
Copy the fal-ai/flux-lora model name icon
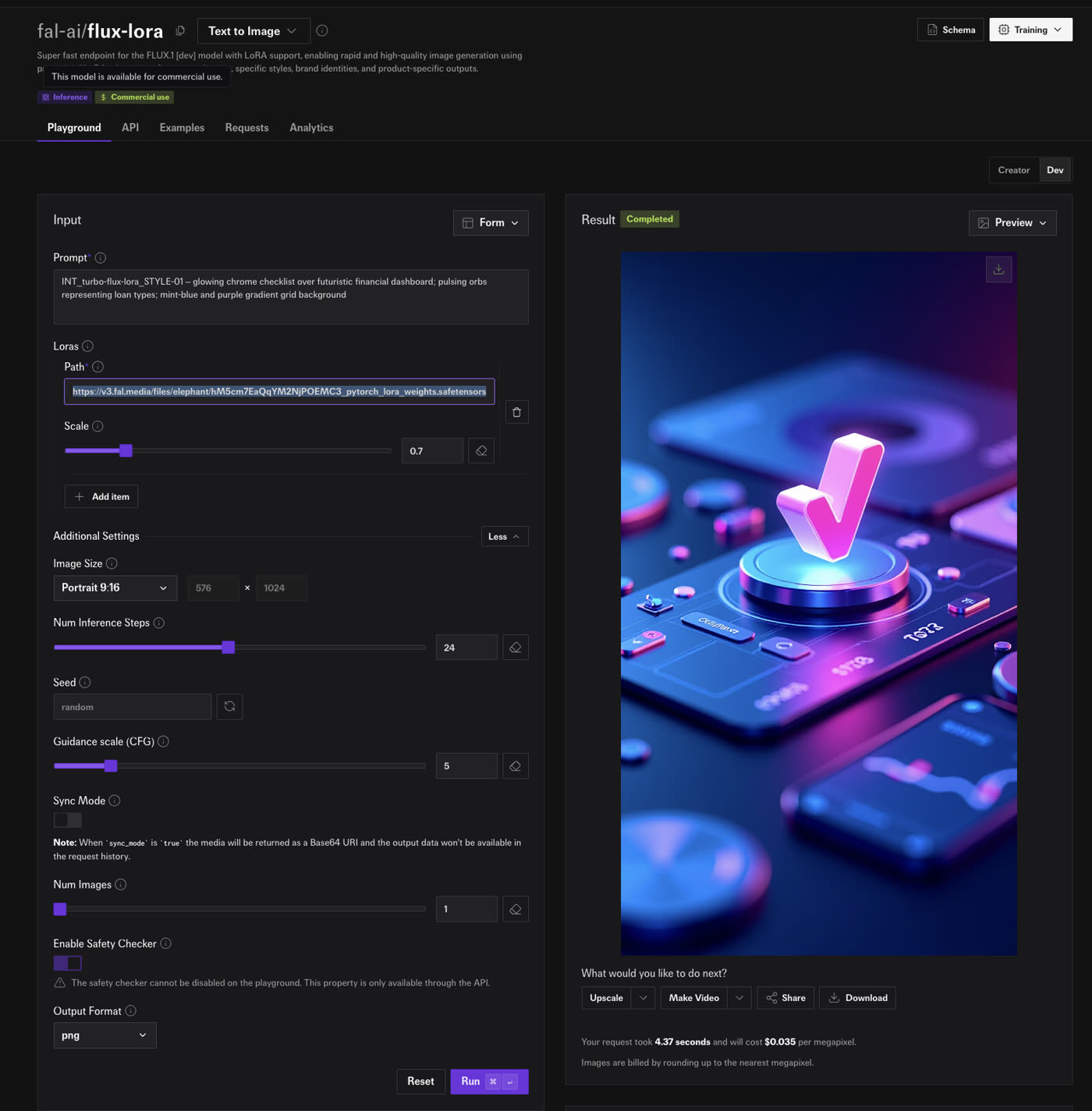point(180,30)
